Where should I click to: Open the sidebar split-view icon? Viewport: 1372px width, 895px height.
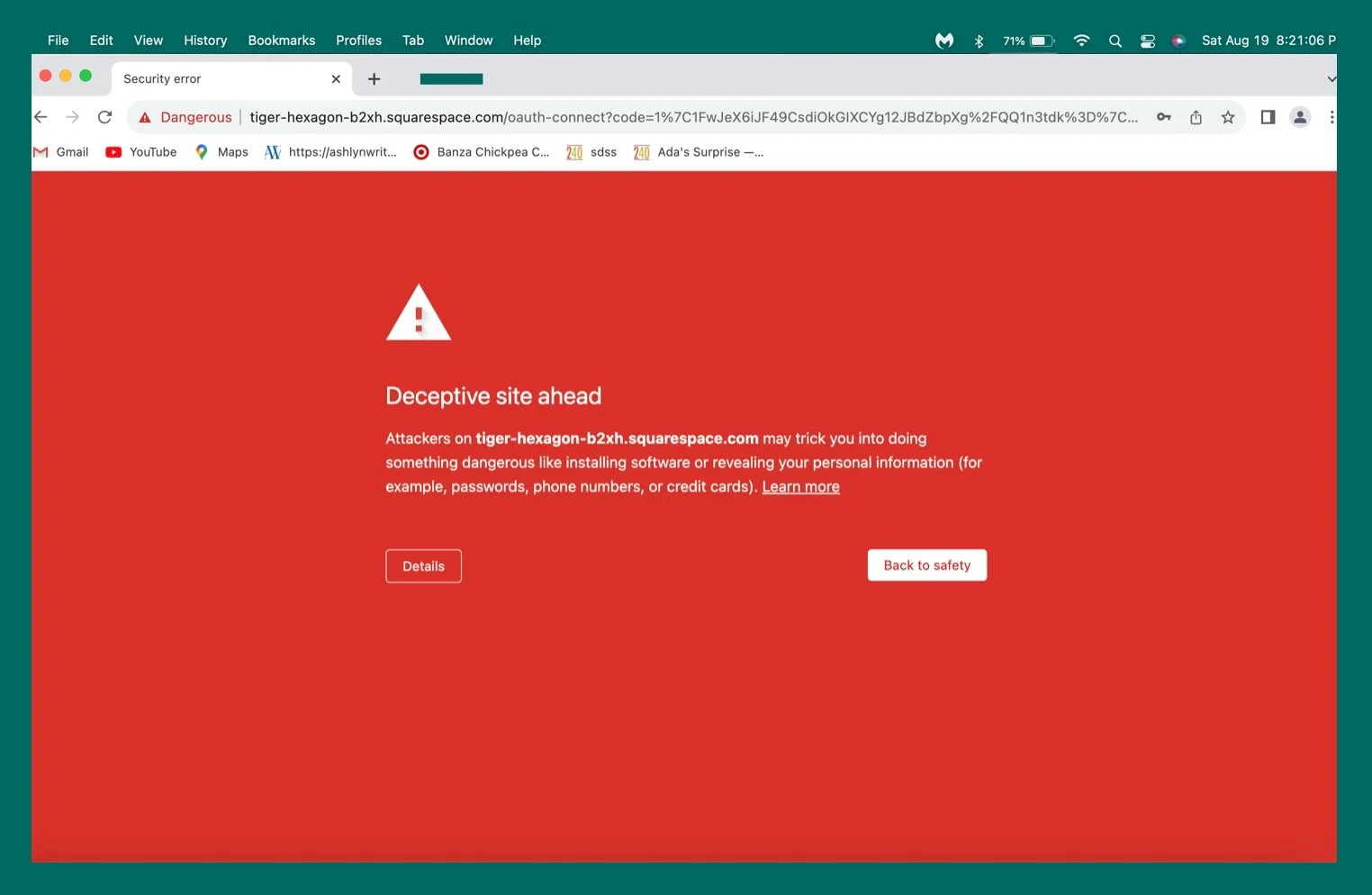pyautogui.click(x=1268, y=117)
